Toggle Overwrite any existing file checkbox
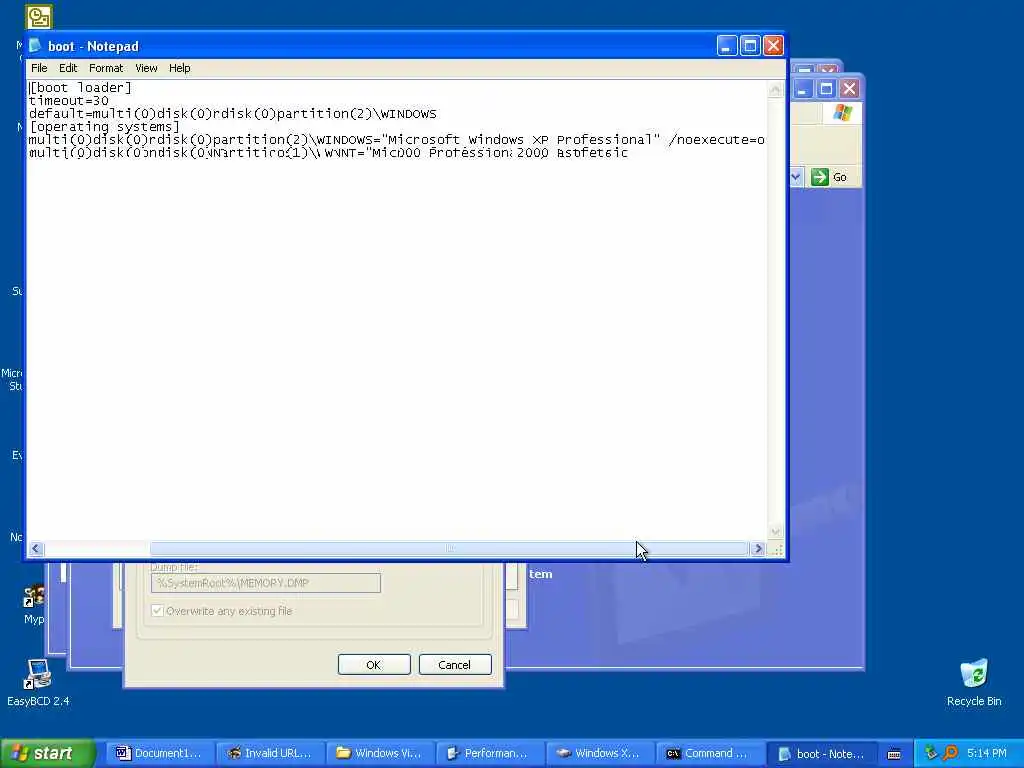 [x=157, y=611]
